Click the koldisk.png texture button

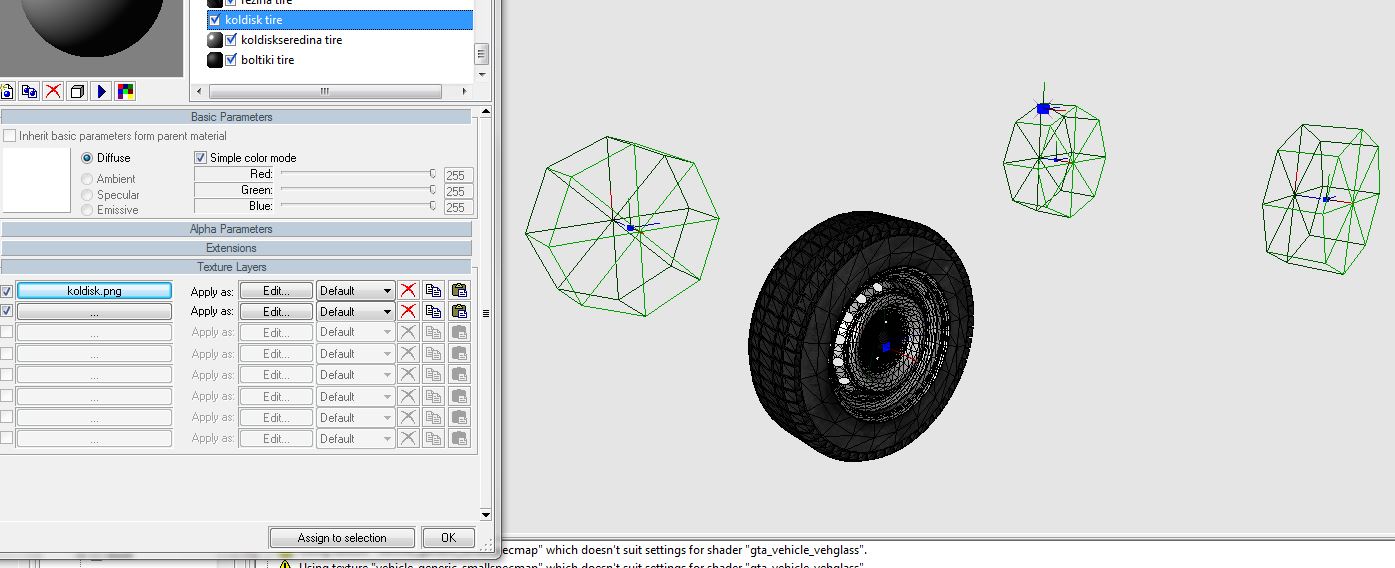tap(94, 291)
